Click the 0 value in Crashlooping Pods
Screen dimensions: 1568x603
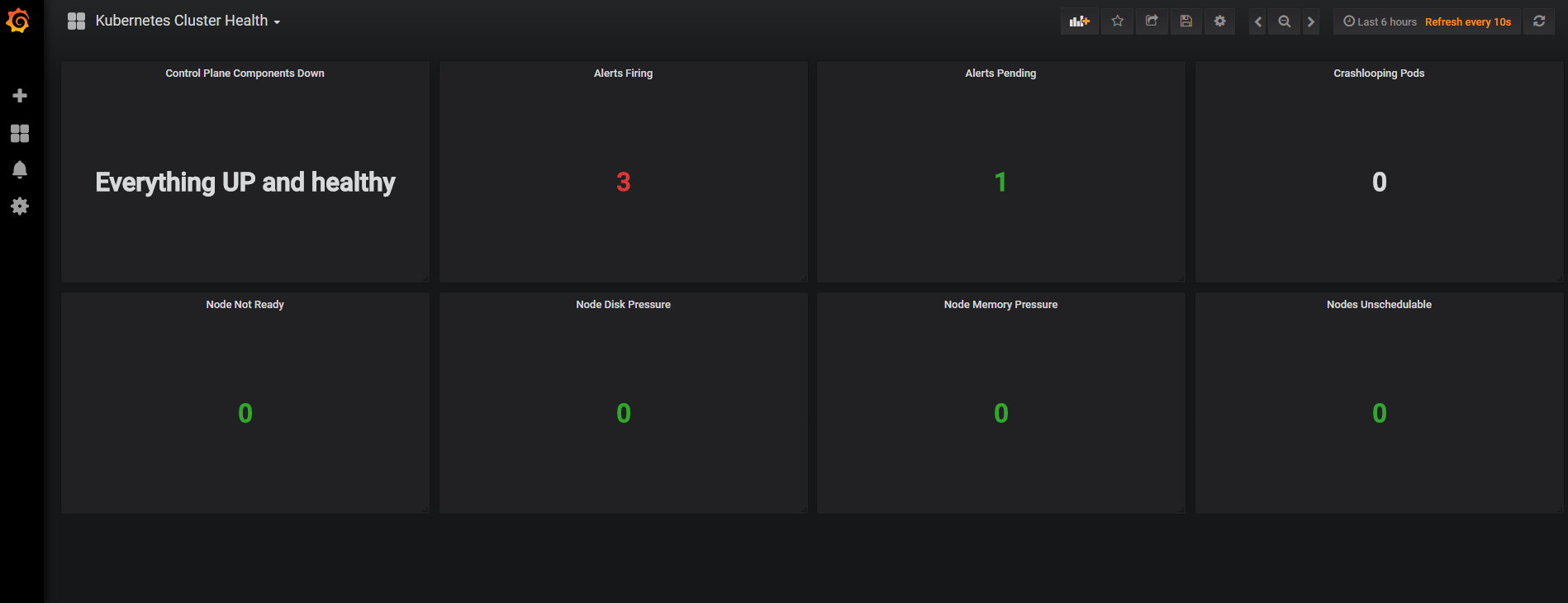[x=1380, y=182]
